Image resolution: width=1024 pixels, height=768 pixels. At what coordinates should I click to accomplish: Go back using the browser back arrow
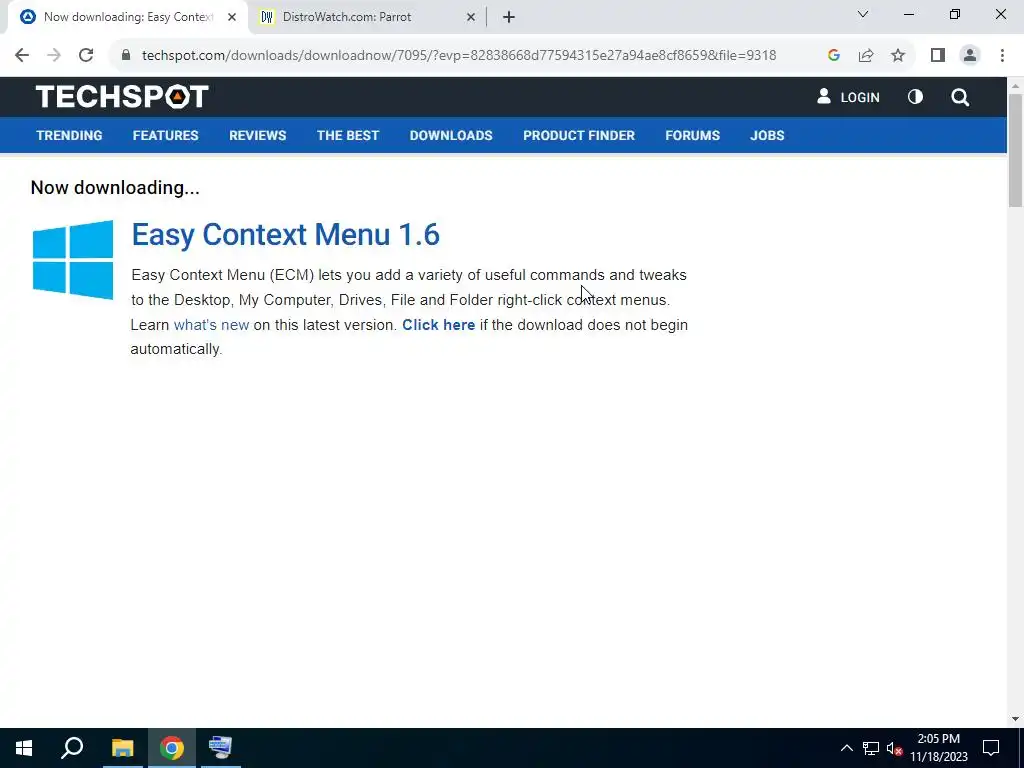(22, 56)
